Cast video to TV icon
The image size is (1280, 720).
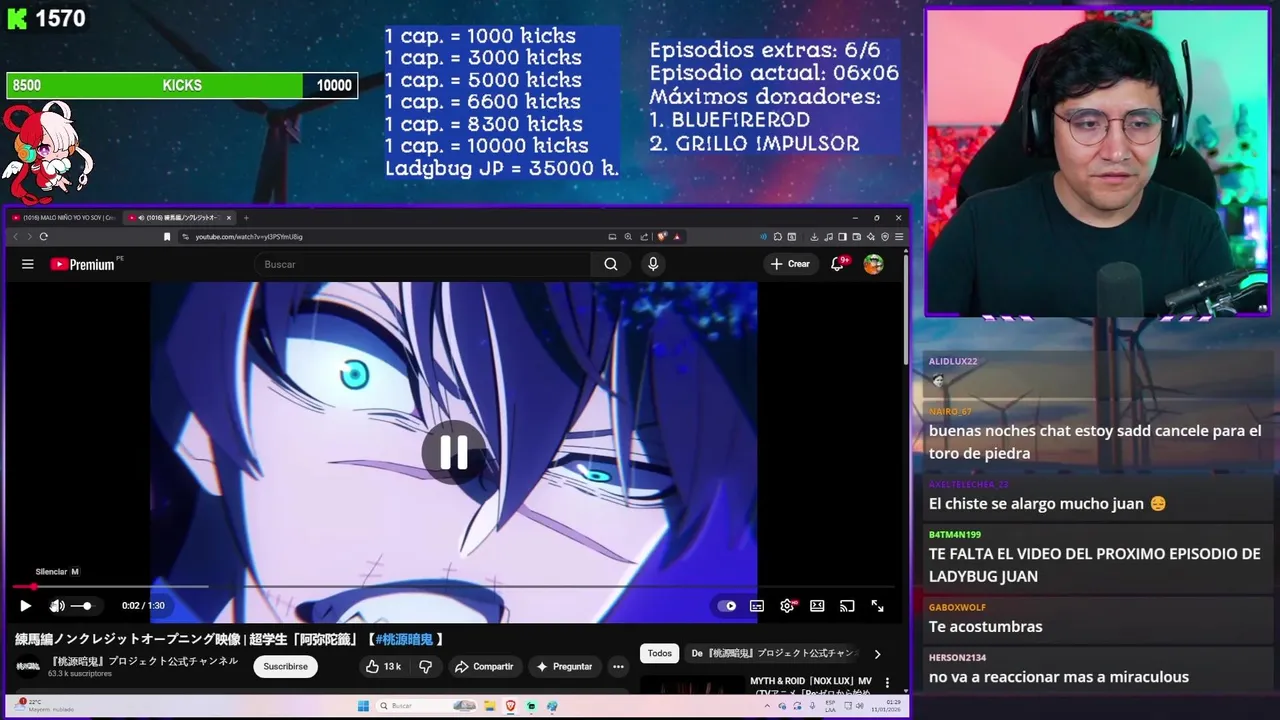847,606
